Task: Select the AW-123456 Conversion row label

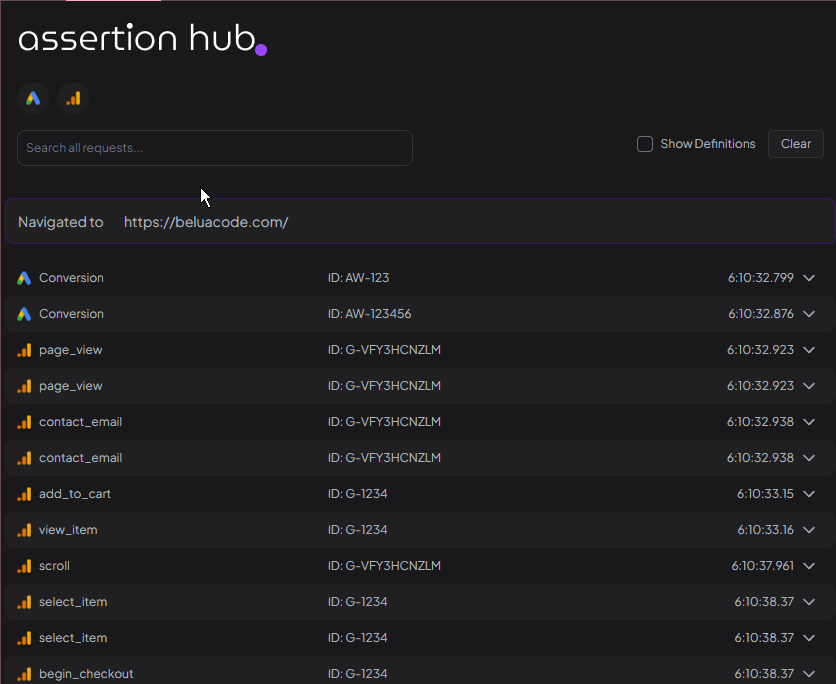Action: tap(71, 314)
